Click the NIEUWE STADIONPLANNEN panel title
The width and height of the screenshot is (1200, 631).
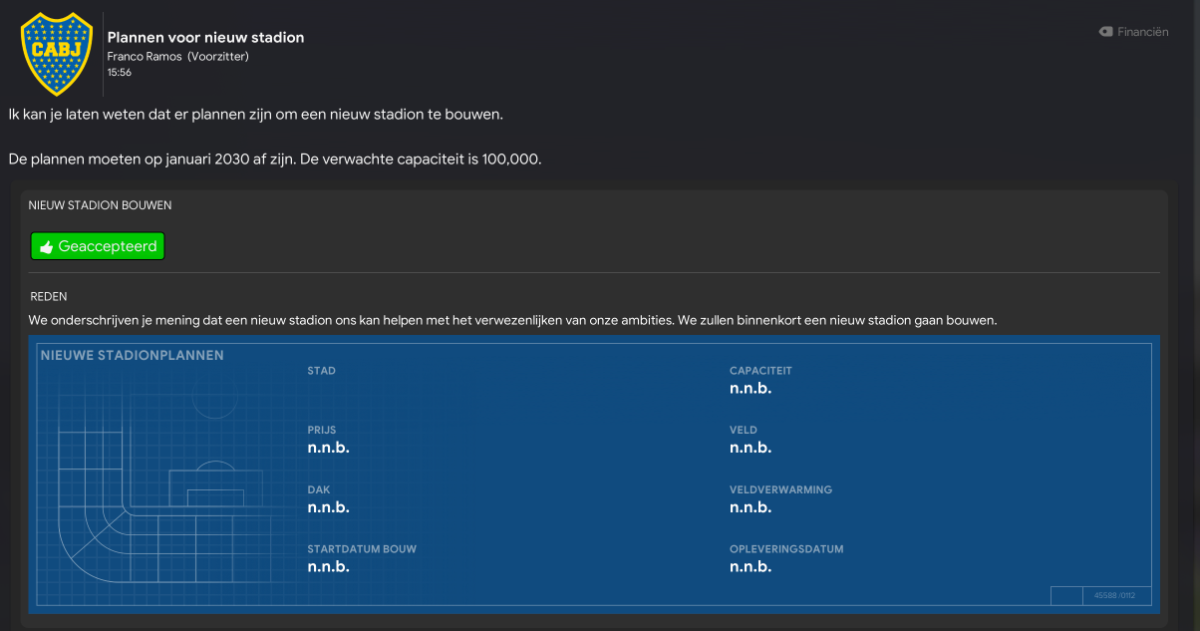click(132, 355)
